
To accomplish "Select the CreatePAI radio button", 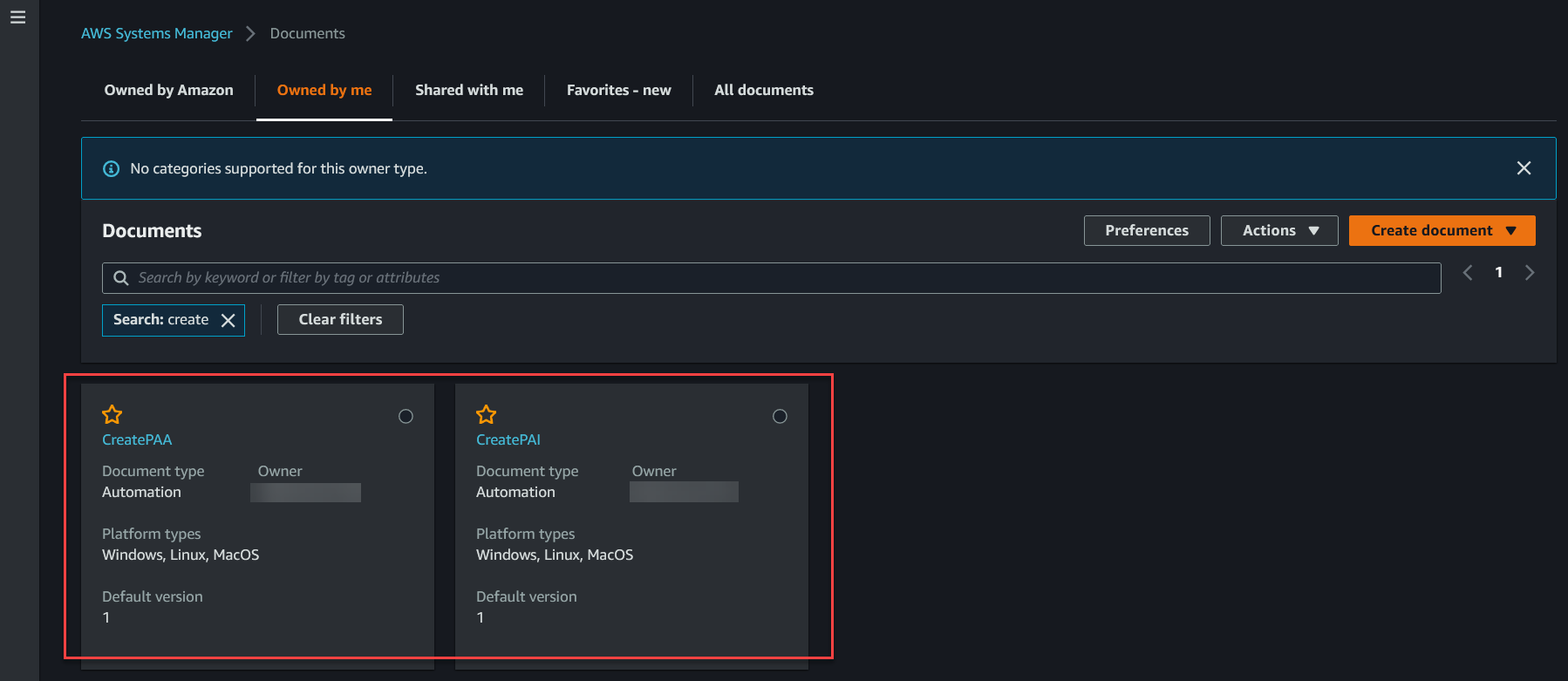I will [780, 417].
